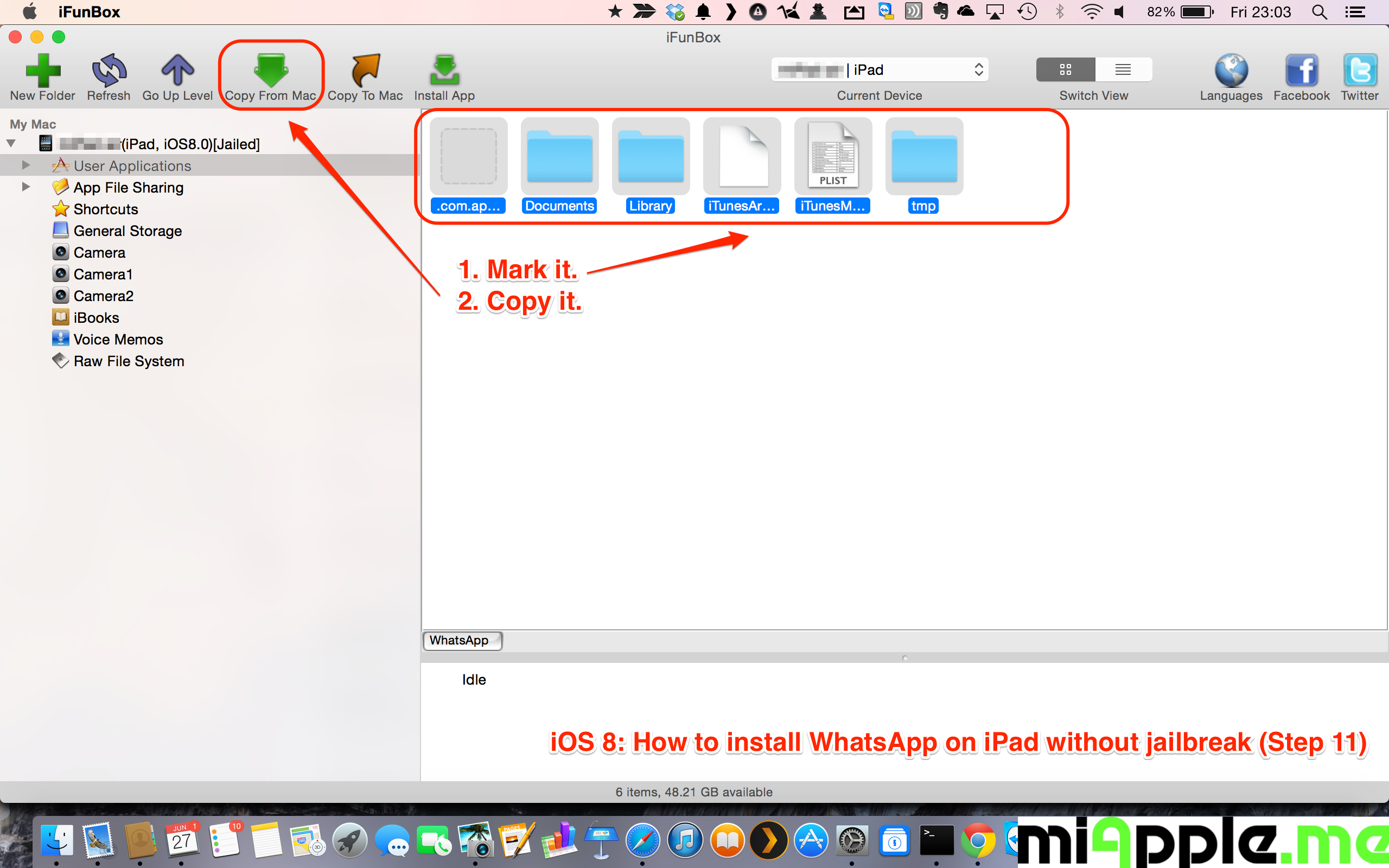The image size is (1389, 868).
Task: Click the Refresh toolbar icon
Action: point(109,71)
